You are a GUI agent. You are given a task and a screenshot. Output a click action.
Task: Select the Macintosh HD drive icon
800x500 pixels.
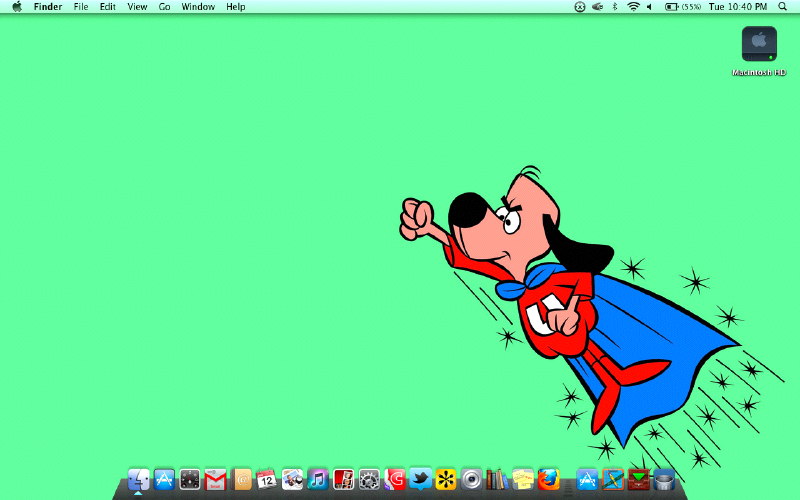pos(759,44)
